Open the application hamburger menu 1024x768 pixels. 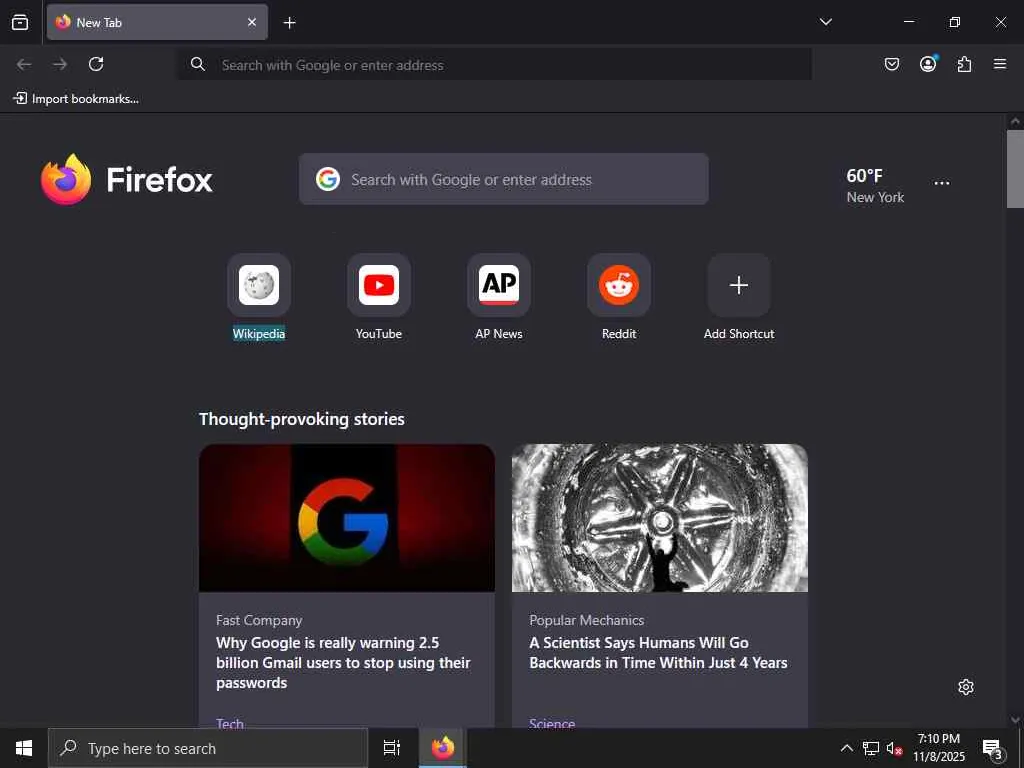click(x=1000, y=64)
